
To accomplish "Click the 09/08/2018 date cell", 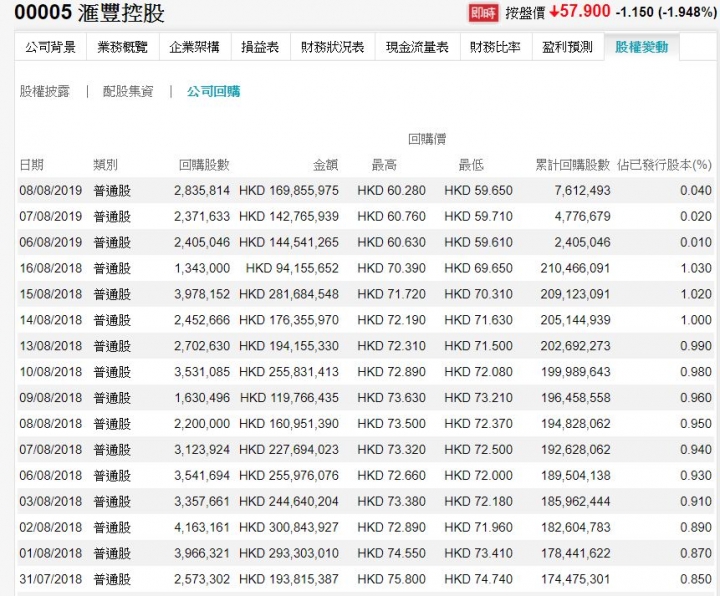I will pyautogui.click(x=51, y=398).
